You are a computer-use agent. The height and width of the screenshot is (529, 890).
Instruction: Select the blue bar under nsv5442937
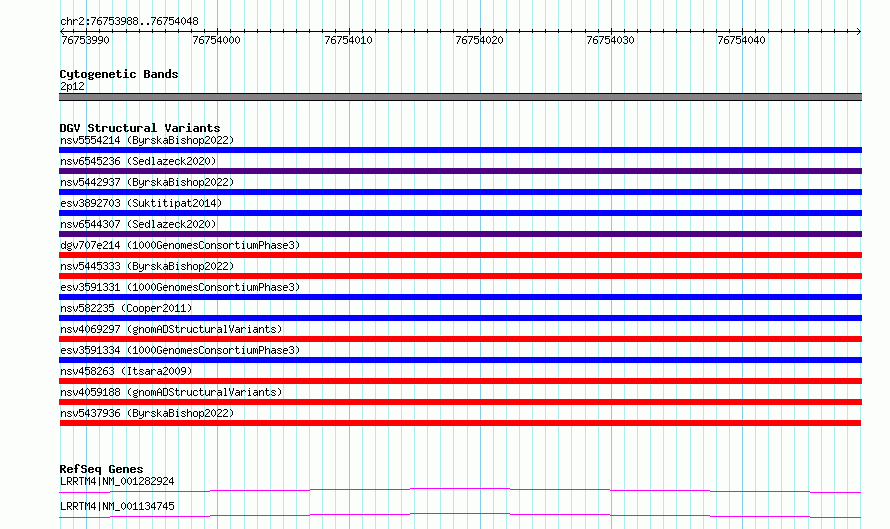tap(460, 192)
